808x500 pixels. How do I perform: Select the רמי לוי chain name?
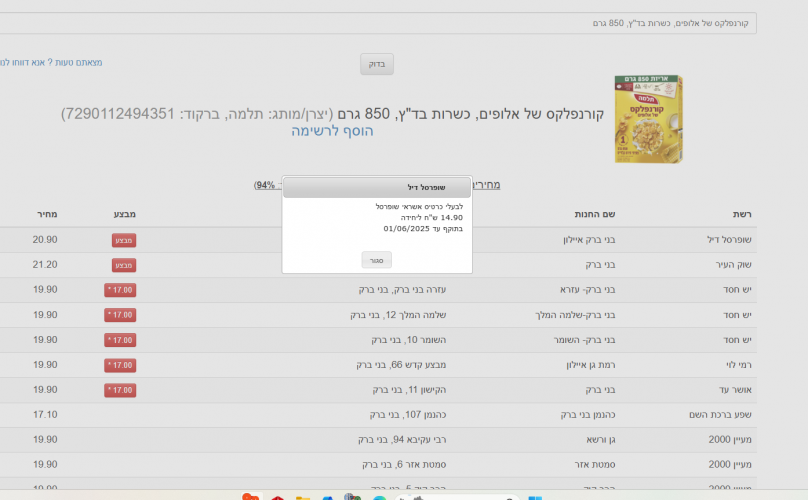pos(739,365)
